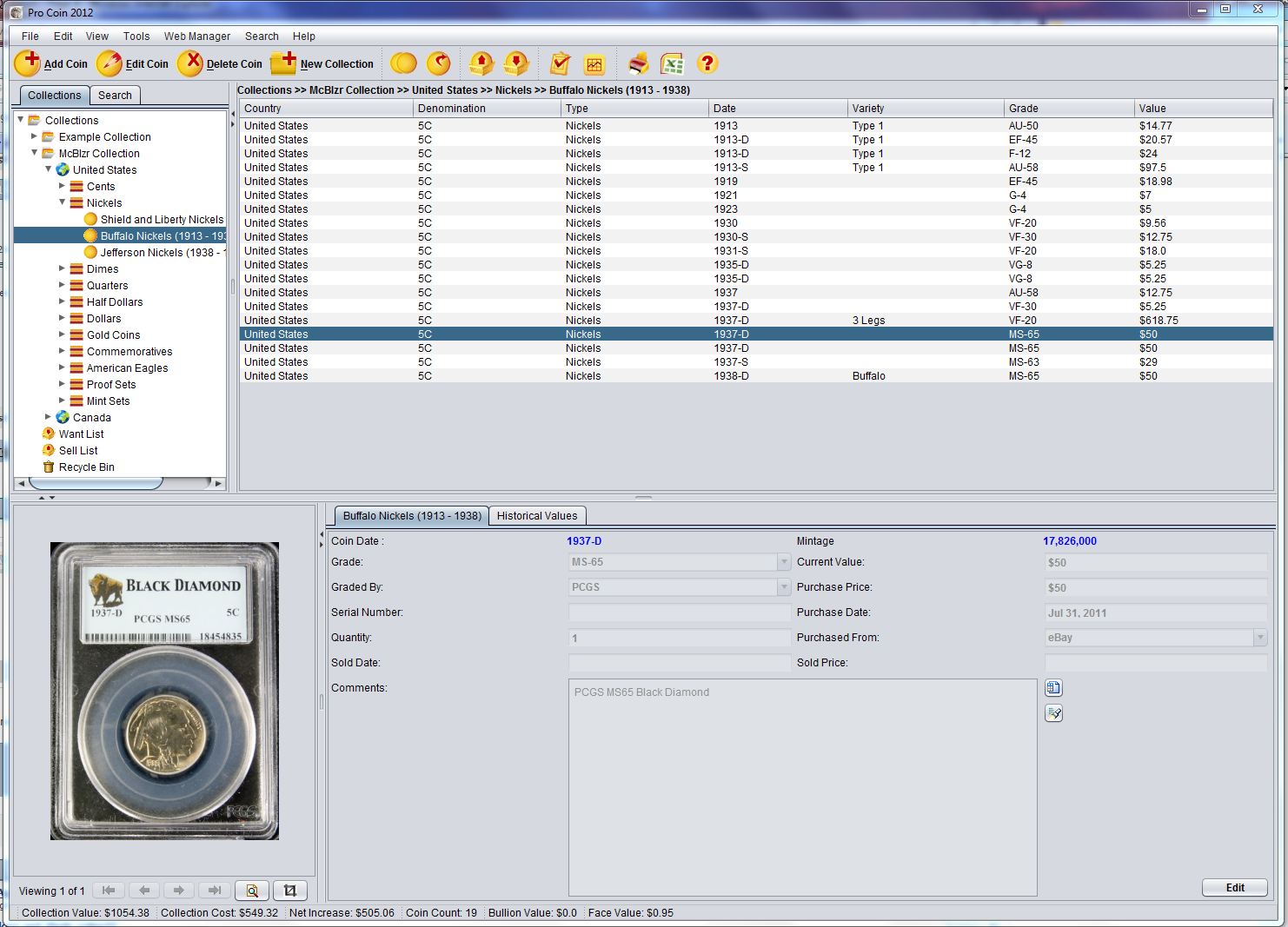1288x927 pixels.
Task: Expand the Canada tree node
Action: (49, 417)
